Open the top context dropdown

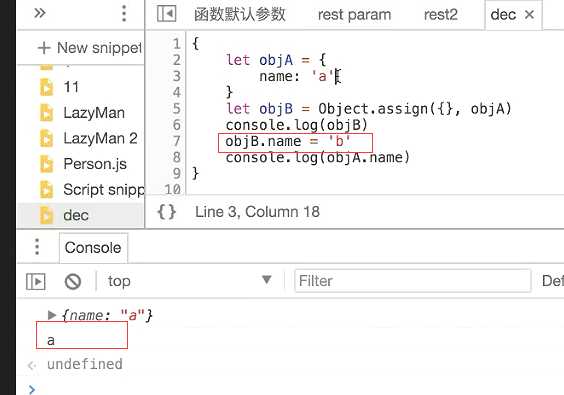189,281
